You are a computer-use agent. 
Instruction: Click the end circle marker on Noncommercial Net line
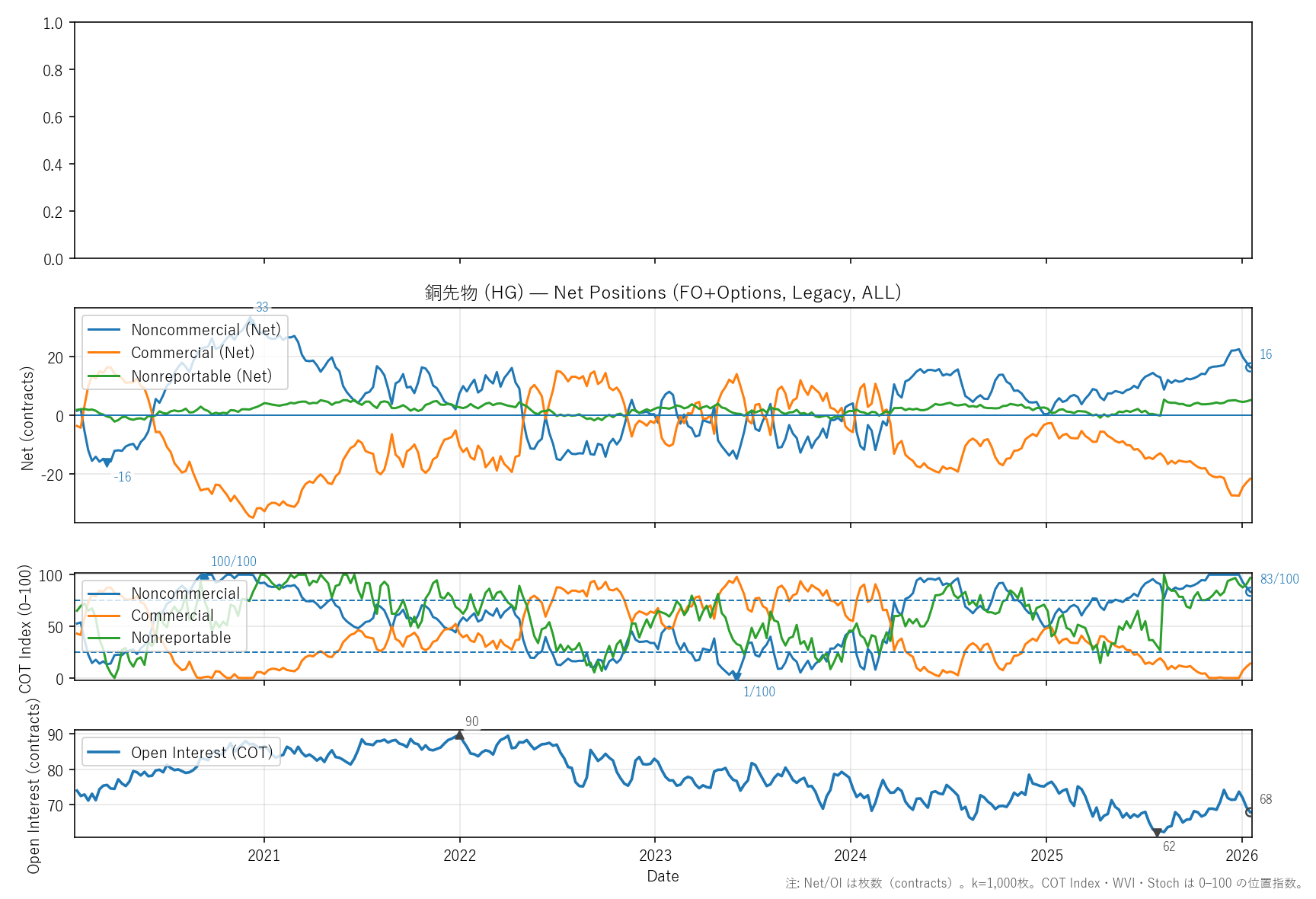coord(1250,367)
